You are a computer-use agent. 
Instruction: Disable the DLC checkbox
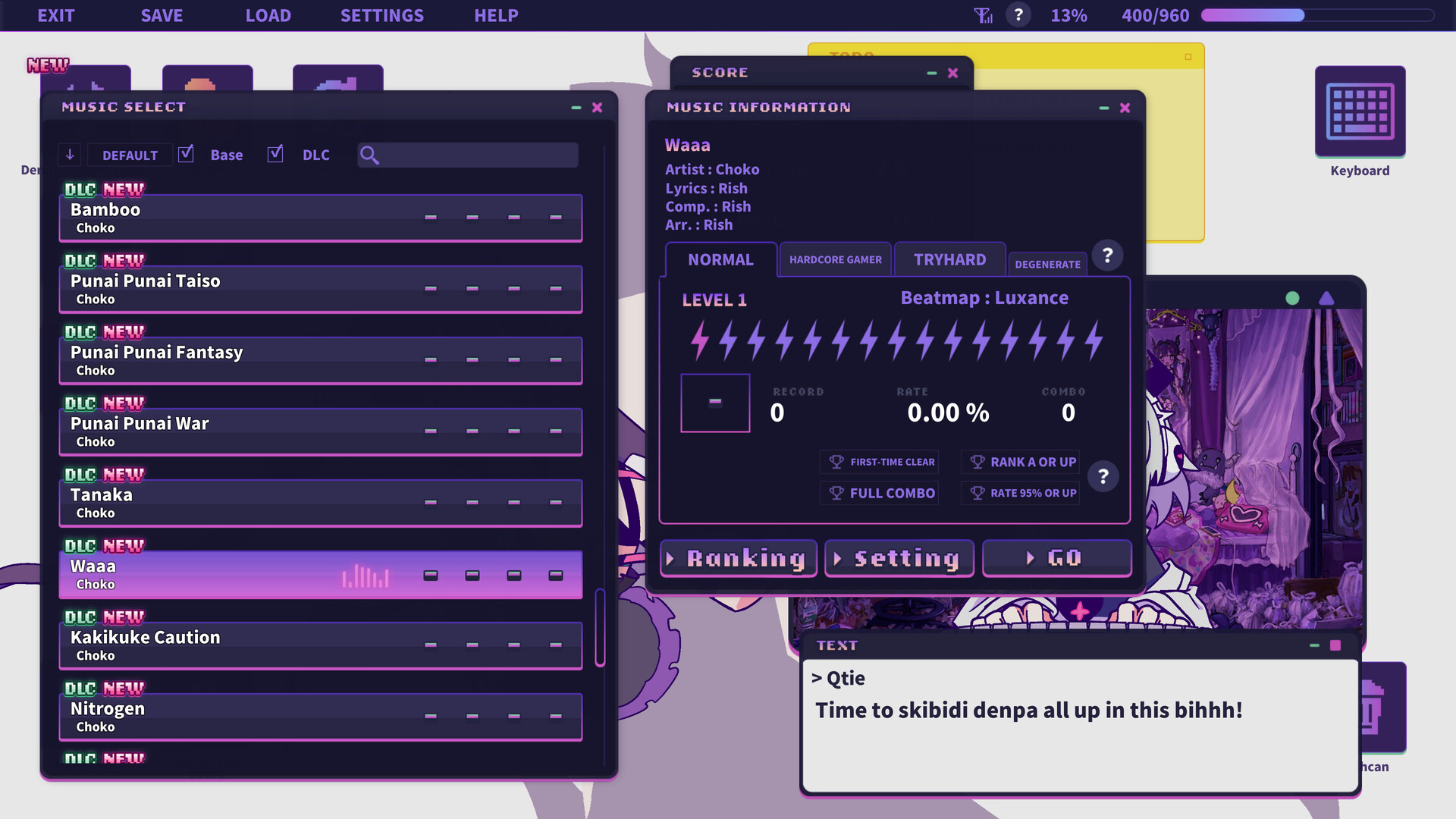pos(275,153)
